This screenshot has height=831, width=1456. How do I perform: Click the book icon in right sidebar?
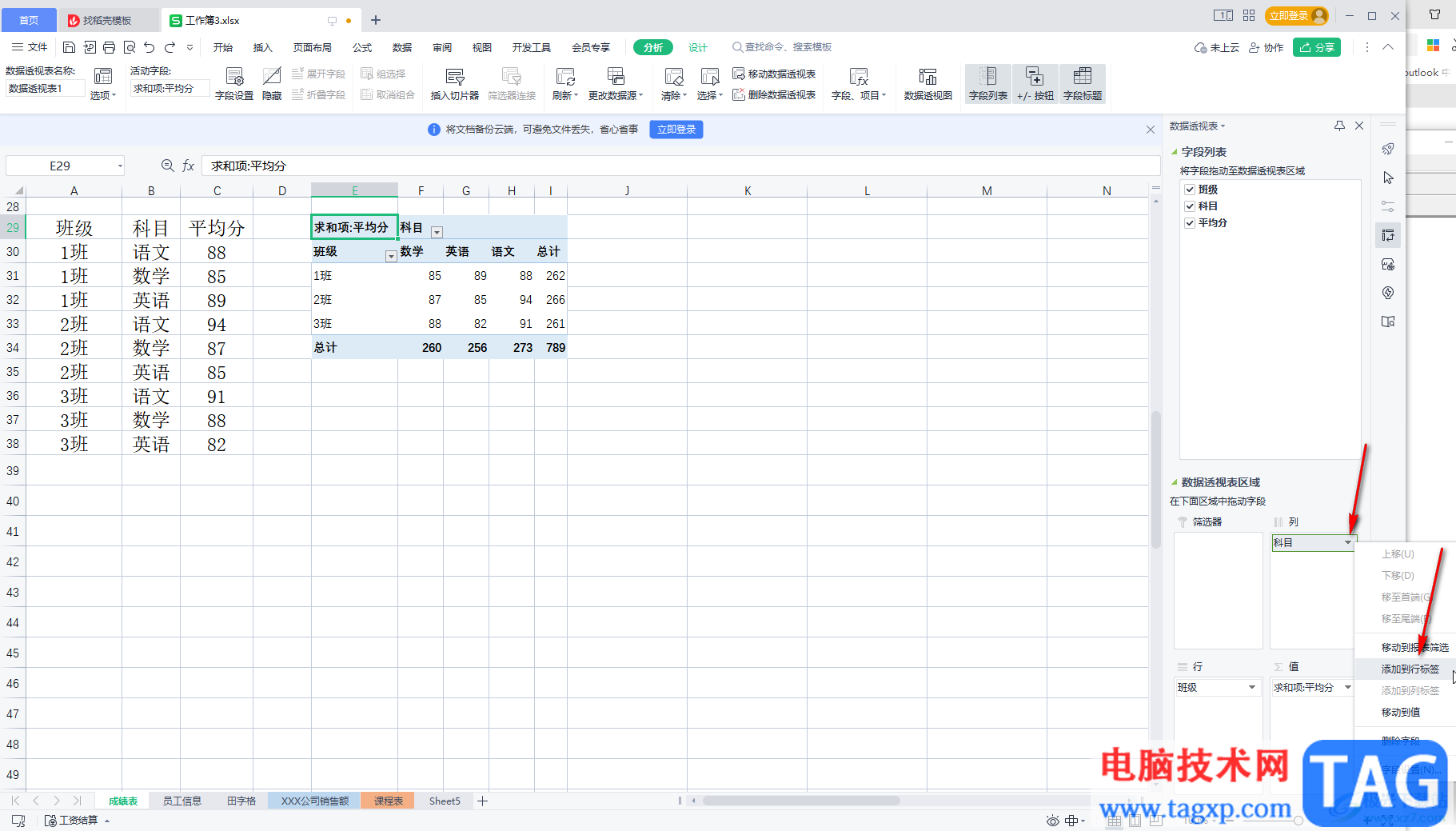[x=1388, y=322]
